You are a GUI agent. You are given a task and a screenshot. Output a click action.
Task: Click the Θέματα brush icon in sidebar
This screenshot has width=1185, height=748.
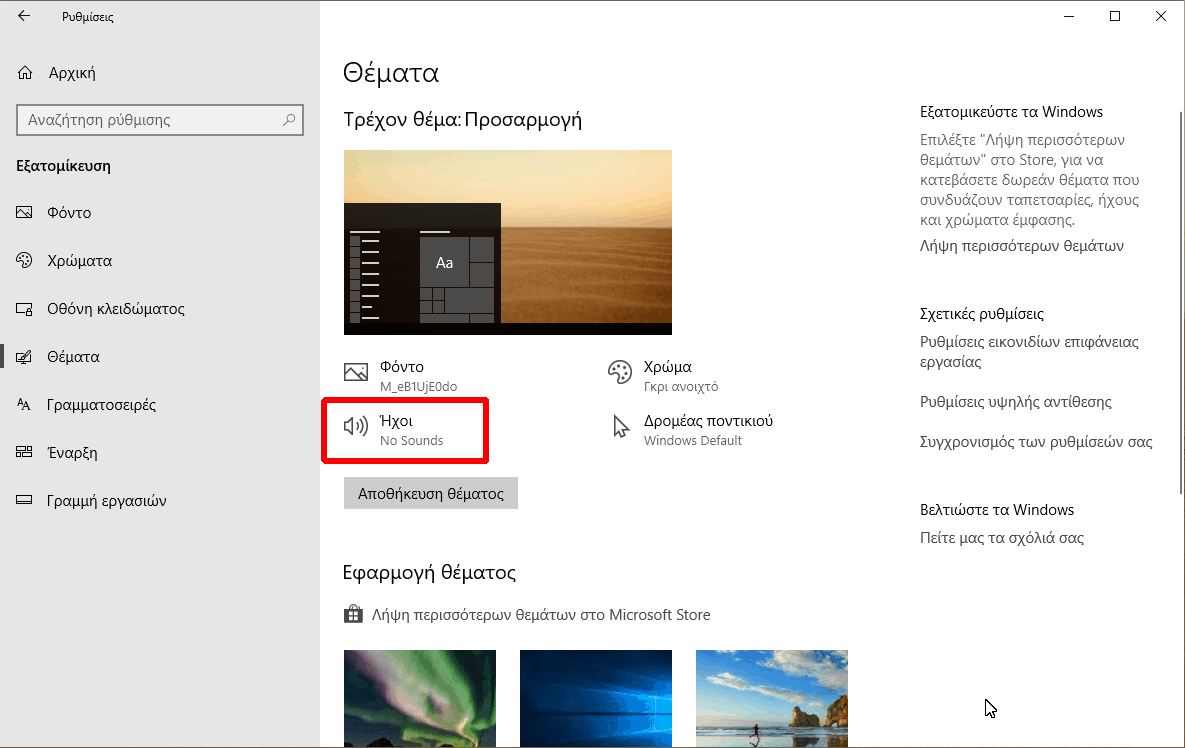pyautogui.click(x=24, y=357)
